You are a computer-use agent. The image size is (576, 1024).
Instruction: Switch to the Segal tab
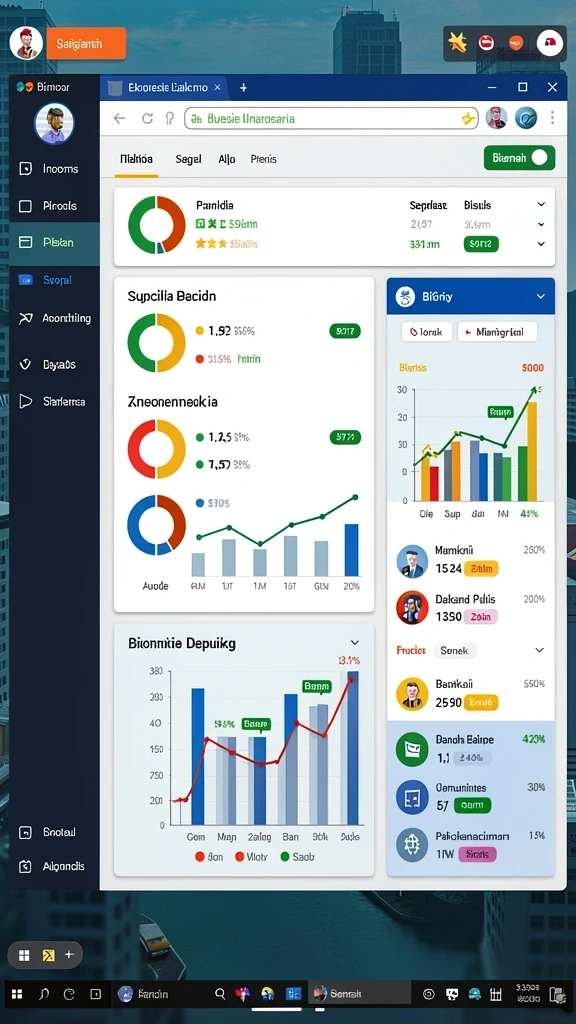(188, 159)
